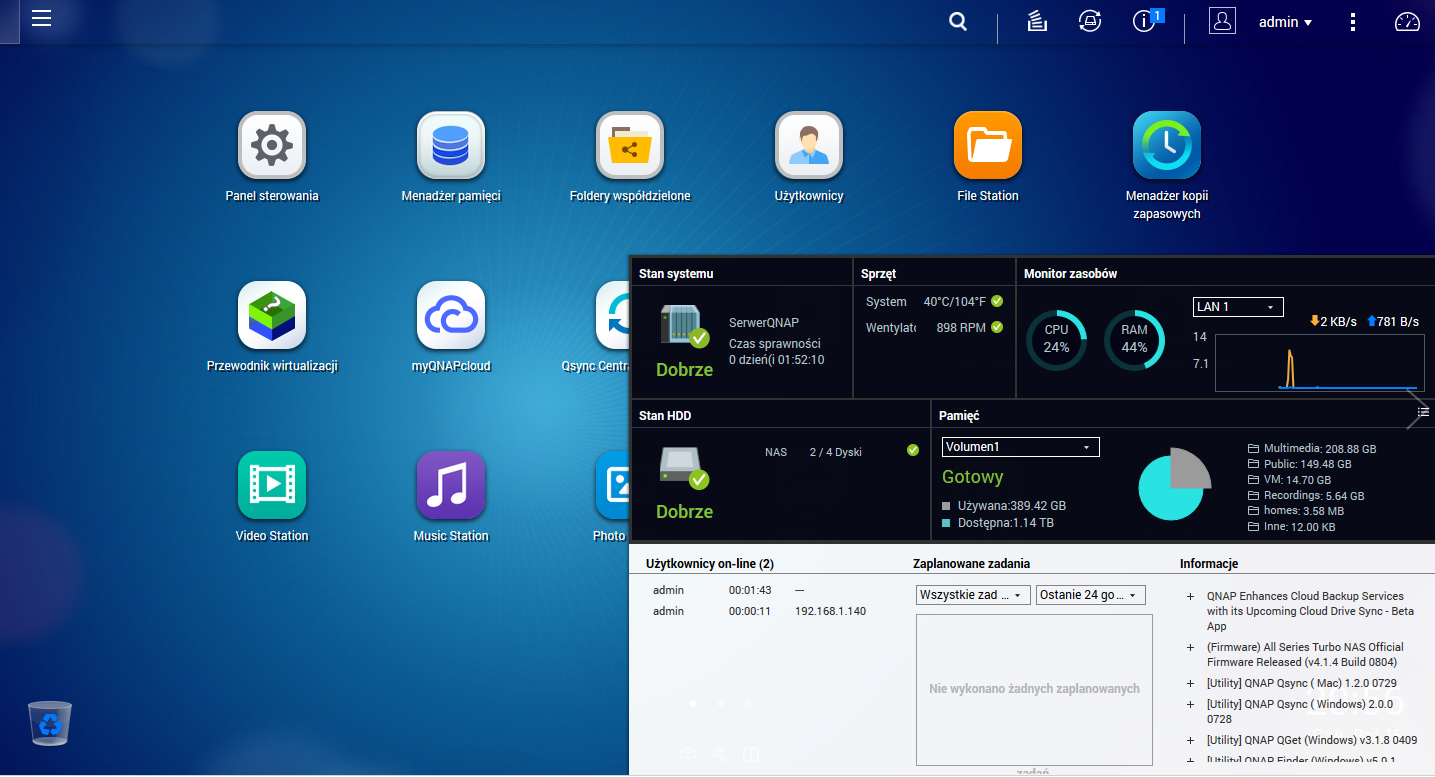Click the NAS 2 / 4 Dyski row
This screenshot has width=1435, height=778.
(x=841, y=452)
